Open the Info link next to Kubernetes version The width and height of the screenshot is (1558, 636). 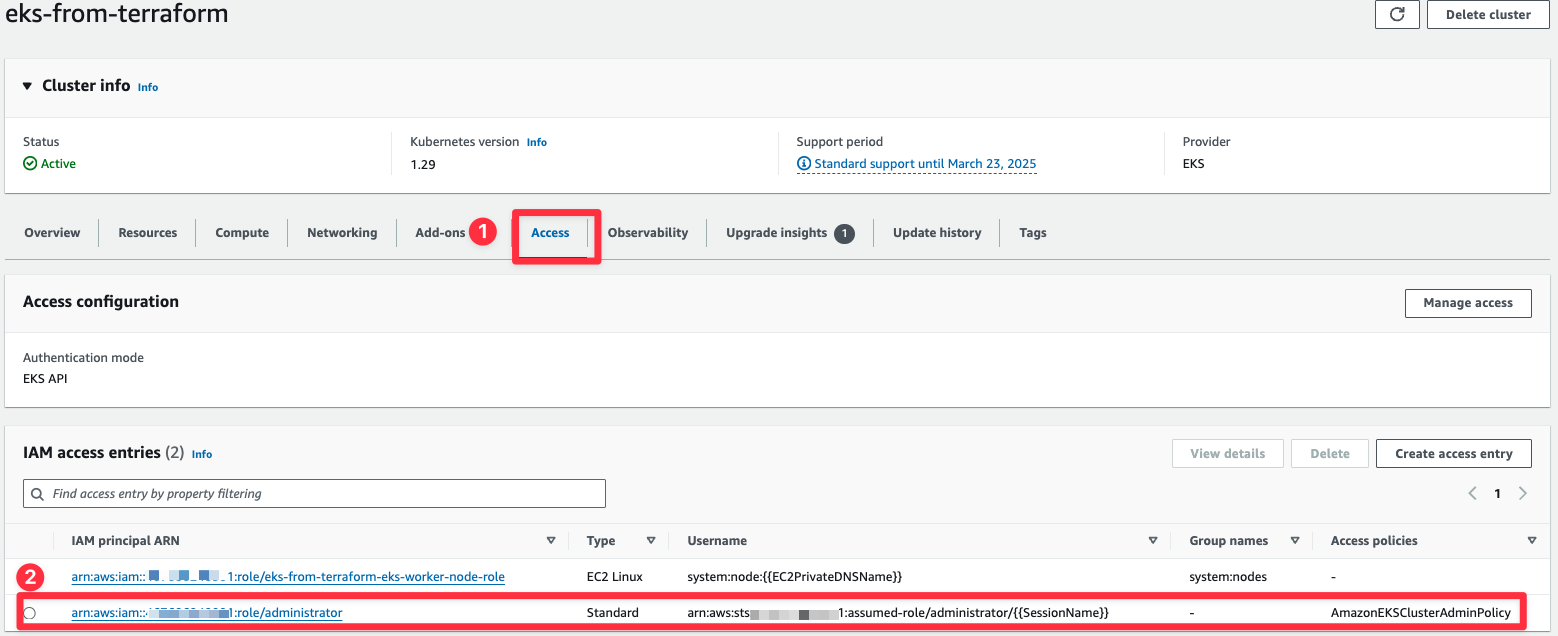537,142
